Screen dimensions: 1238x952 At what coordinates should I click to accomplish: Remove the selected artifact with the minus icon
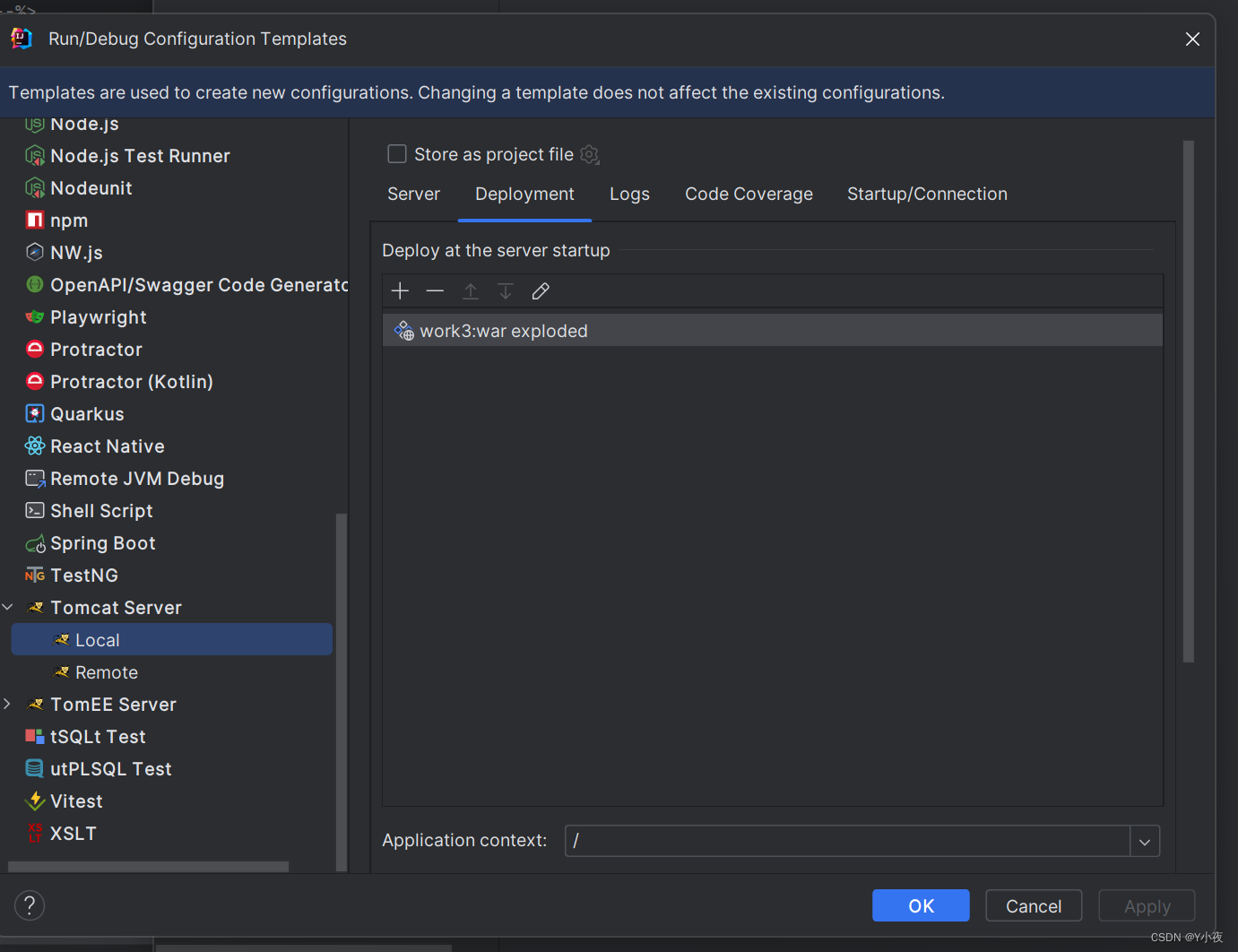click(x=435, y=290)
